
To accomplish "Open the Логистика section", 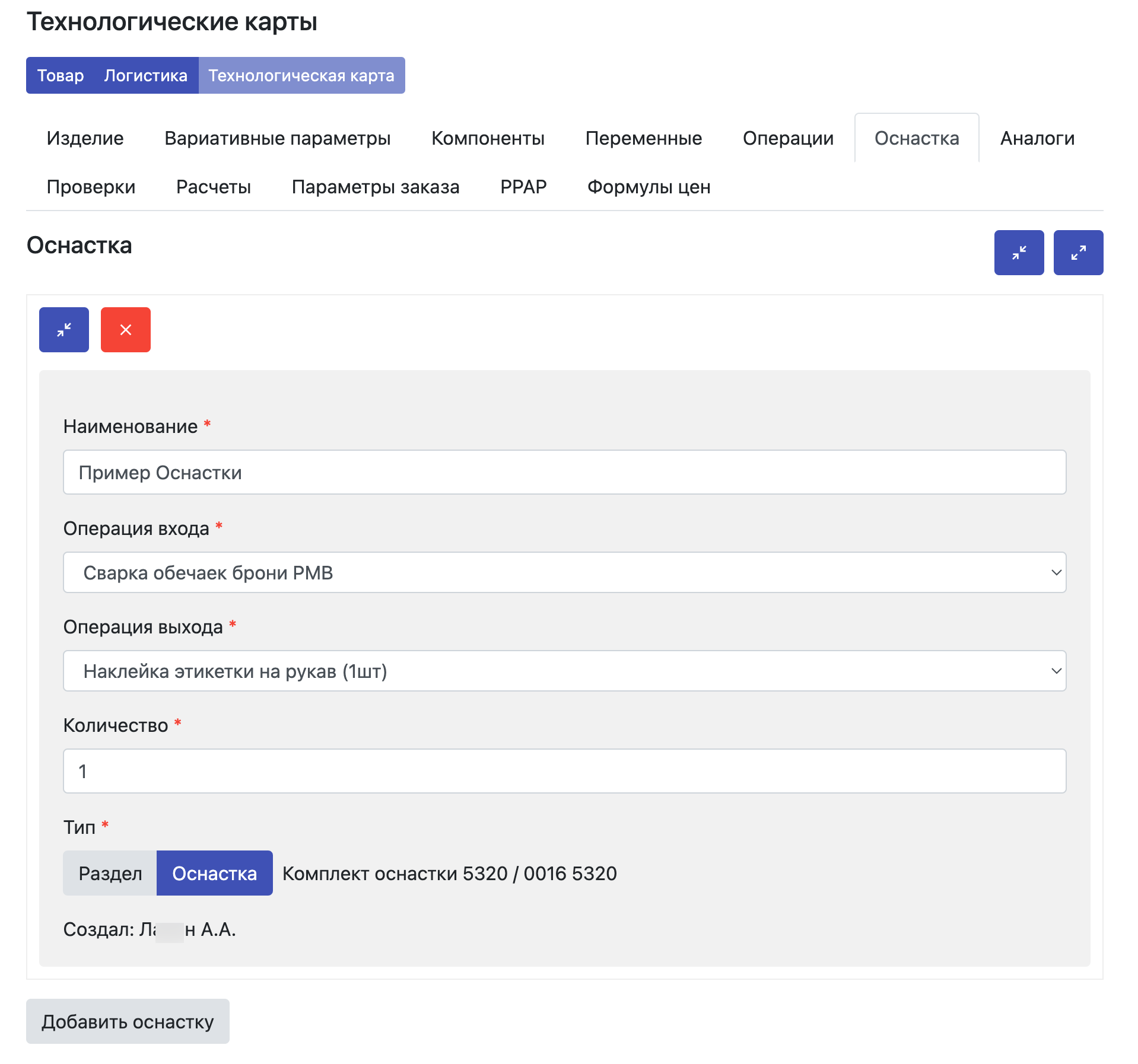I will click(145, 75).
